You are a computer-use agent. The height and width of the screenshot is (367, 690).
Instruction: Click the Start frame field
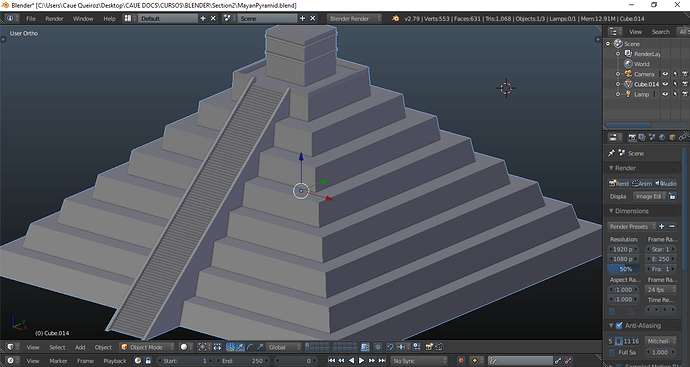[x=184, y=360]
